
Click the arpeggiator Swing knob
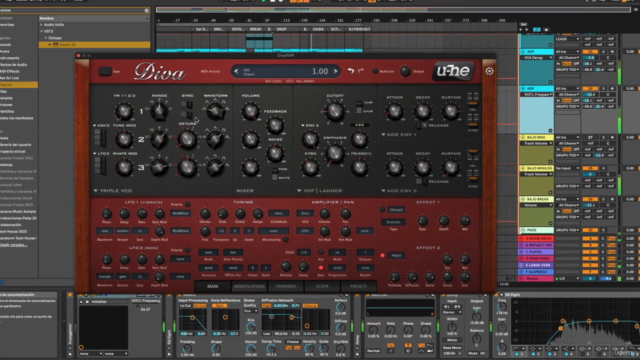tap(303, 267)
